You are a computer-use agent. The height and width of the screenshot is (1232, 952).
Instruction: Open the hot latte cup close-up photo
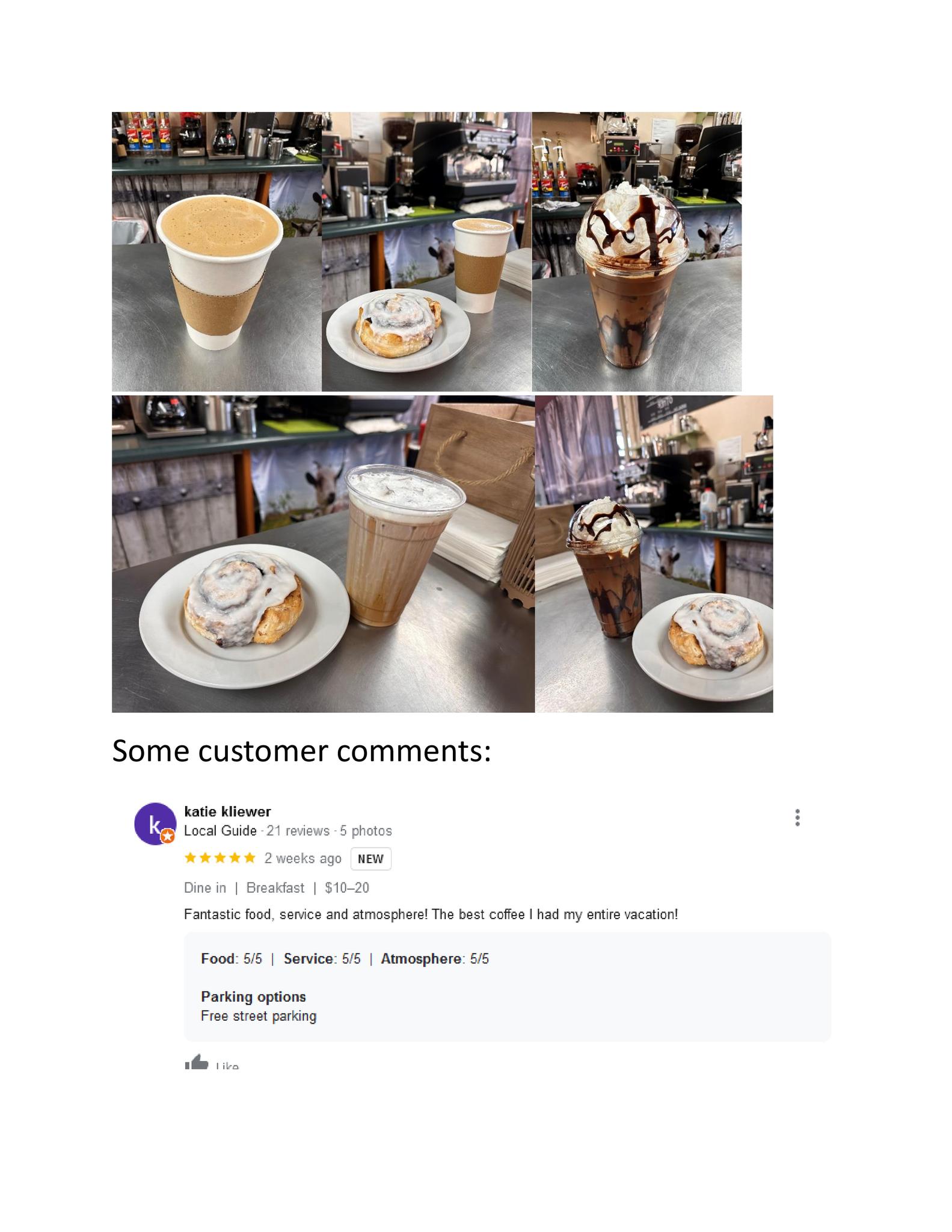(217, 251)
